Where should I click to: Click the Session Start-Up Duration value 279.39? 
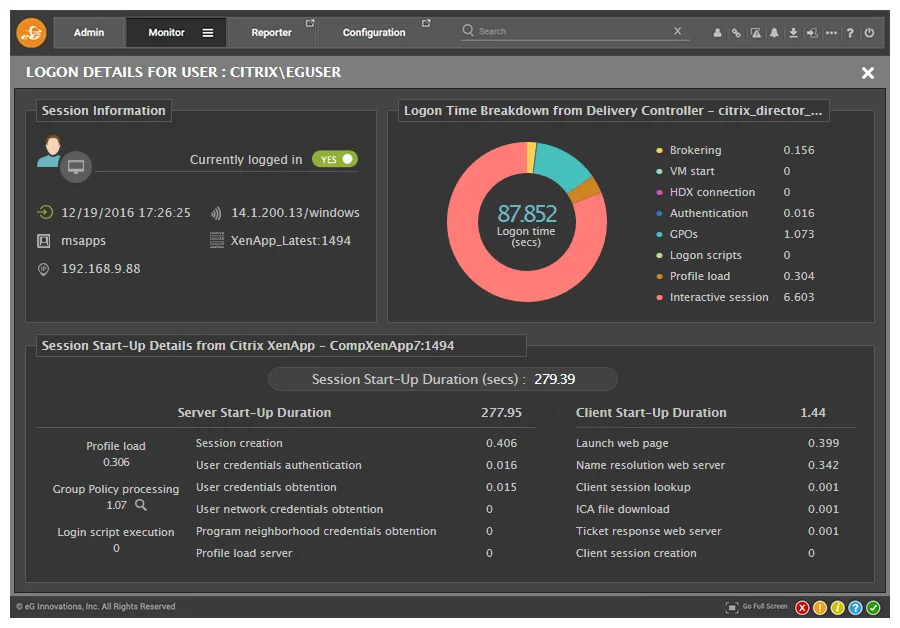click(x=554, y=379)
